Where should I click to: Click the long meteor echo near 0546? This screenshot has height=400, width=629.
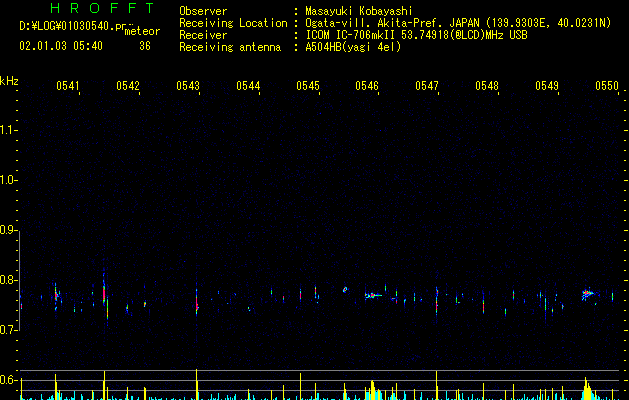(x=373, y=296)
